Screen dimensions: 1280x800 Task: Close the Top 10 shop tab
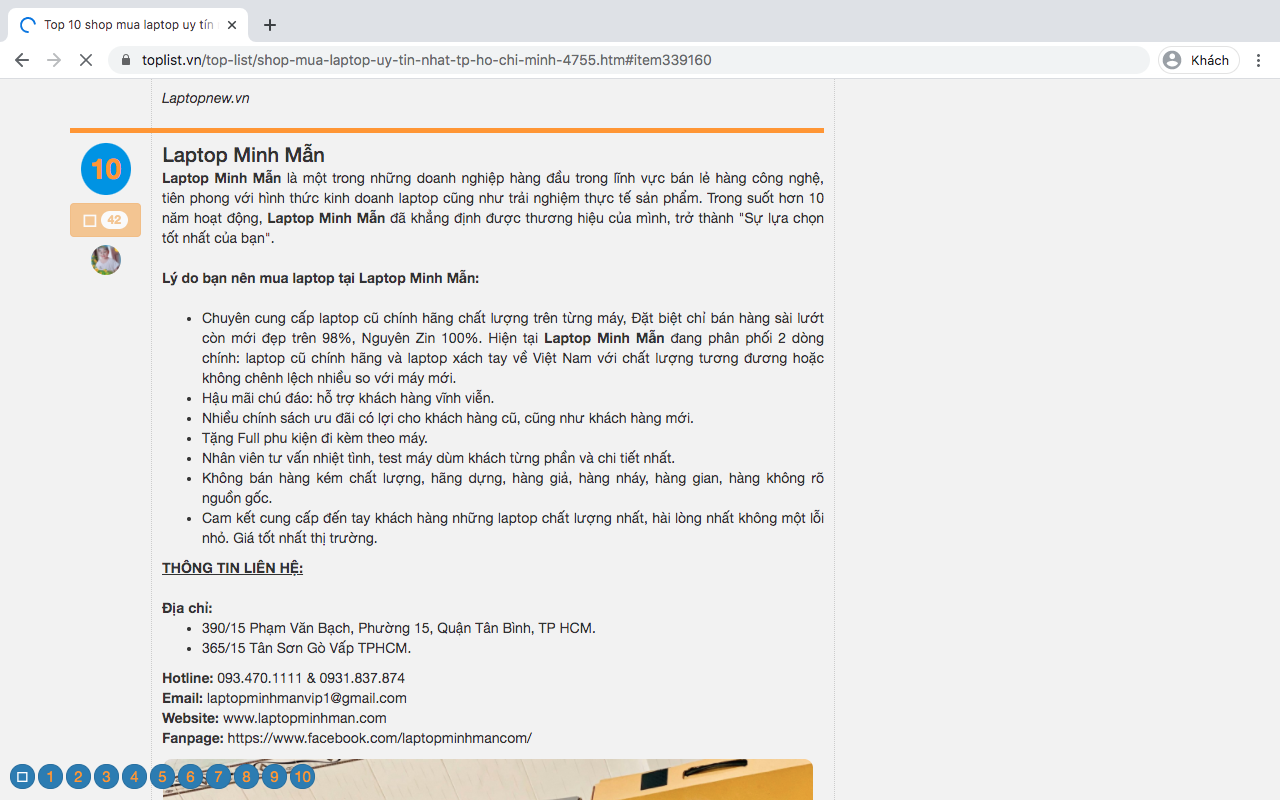pyautogui.click(x=232, y=25)
